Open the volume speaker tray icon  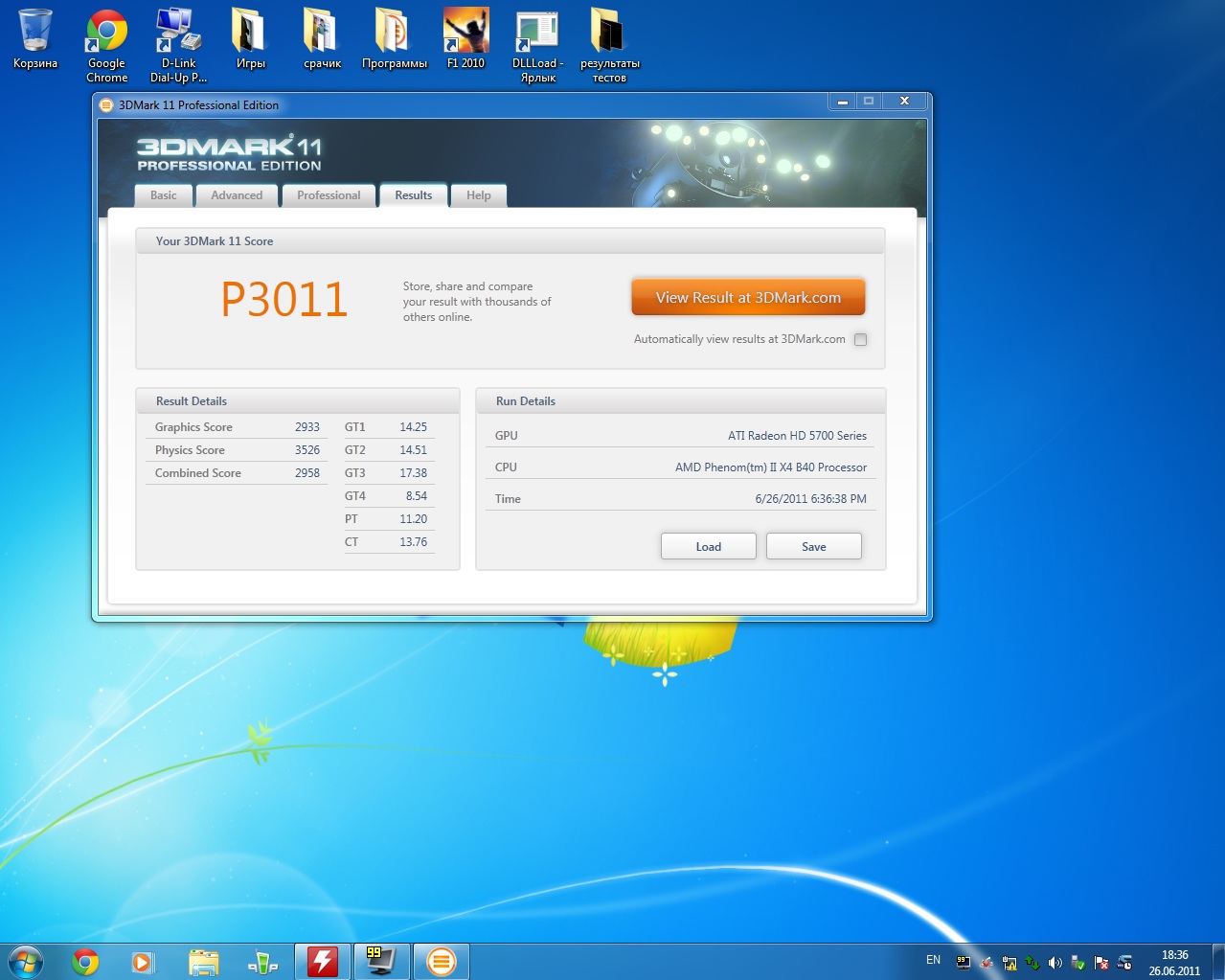click(1055, 963)
